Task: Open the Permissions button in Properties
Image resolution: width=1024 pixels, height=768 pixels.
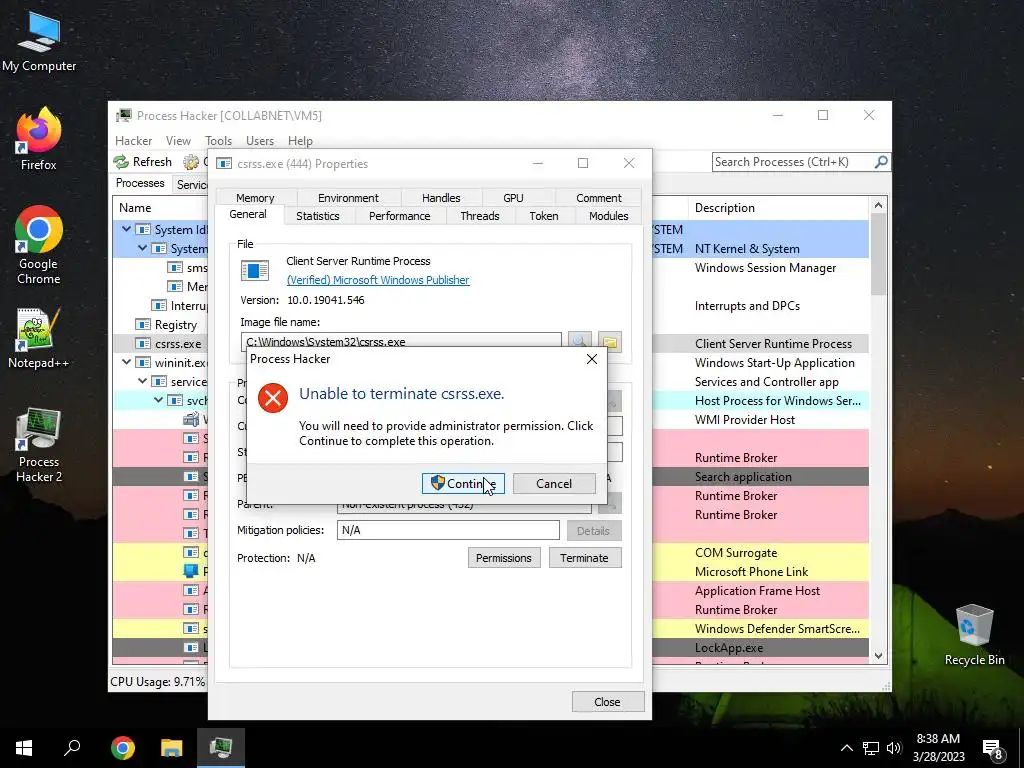Action: pos(504,558)
